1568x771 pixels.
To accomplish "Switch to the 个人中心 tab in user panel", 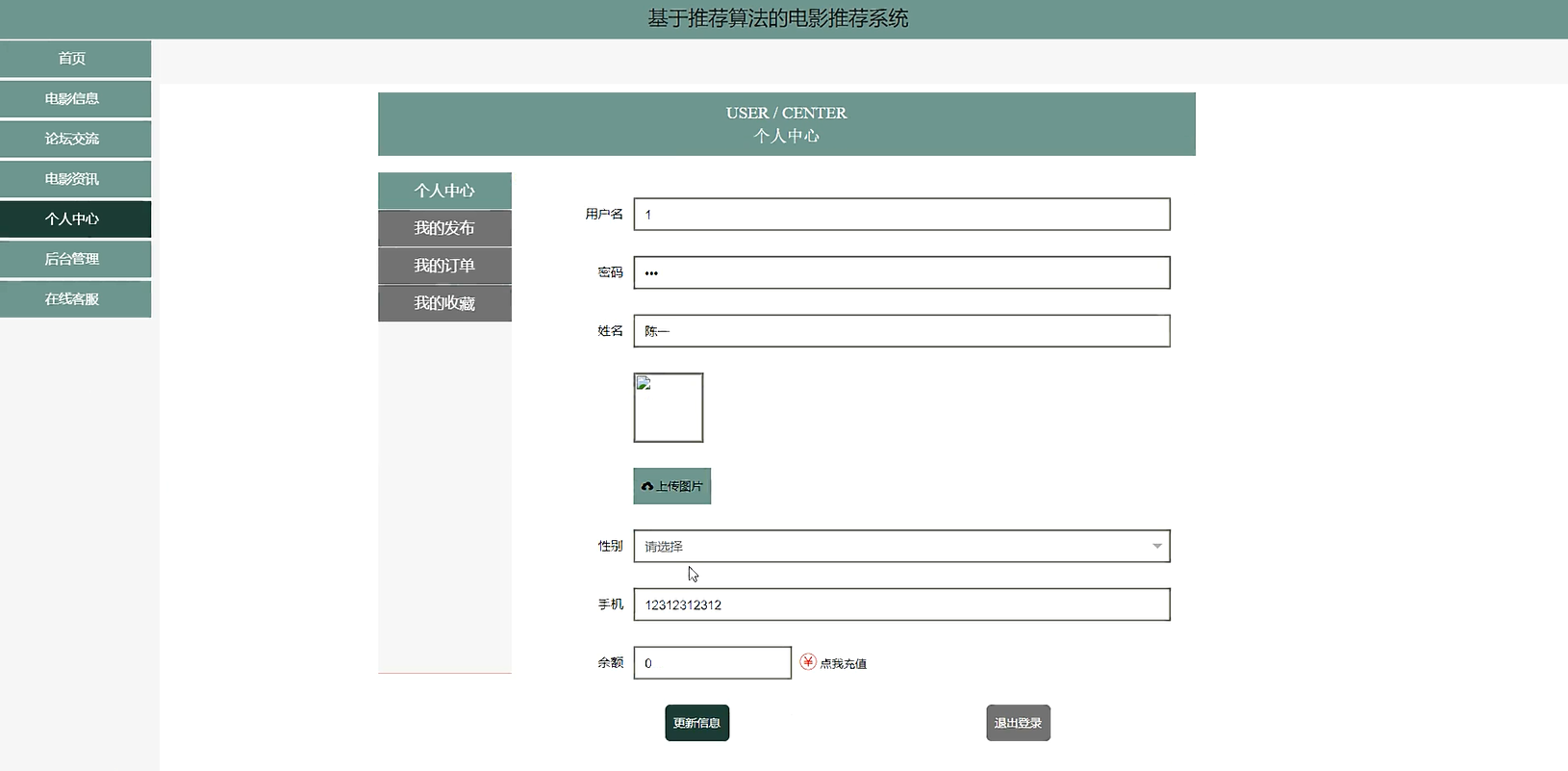I will (444, 191).
